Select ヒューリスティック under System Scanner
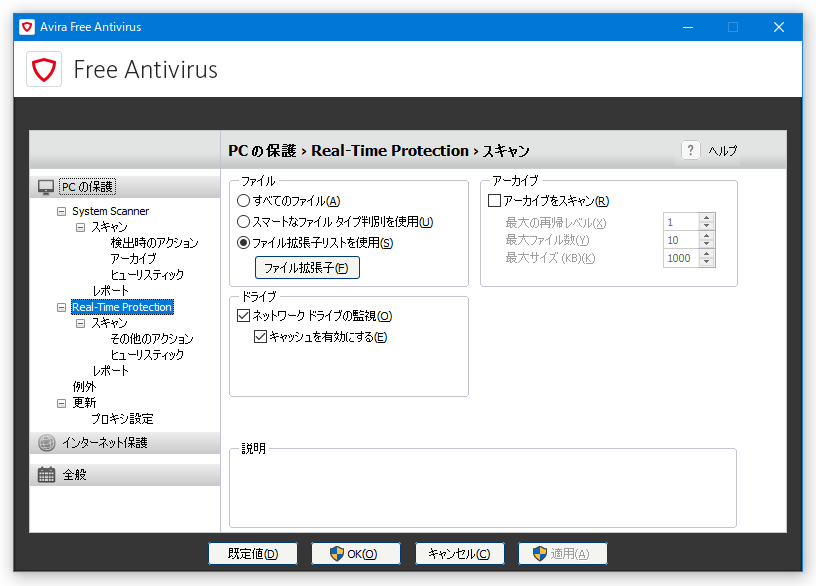Image resolution: width=816 pixels, height=586 pixels. [x=147, y=275]
